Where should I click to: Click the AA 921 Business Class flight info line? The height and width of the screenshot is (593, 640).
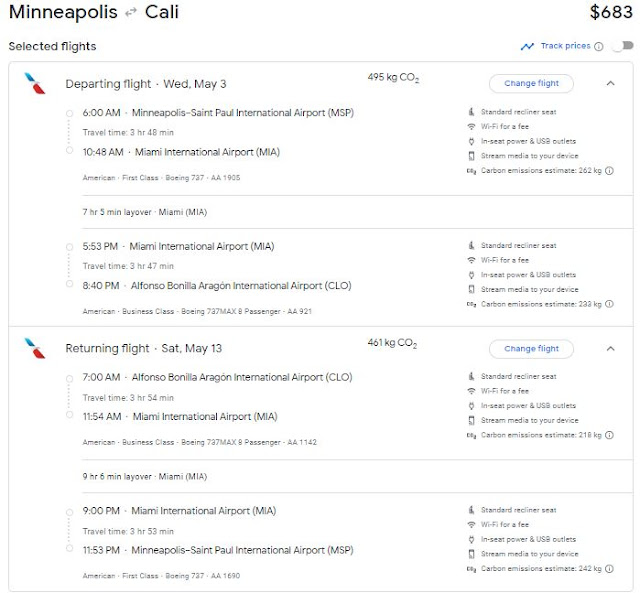tap(197, 311)
